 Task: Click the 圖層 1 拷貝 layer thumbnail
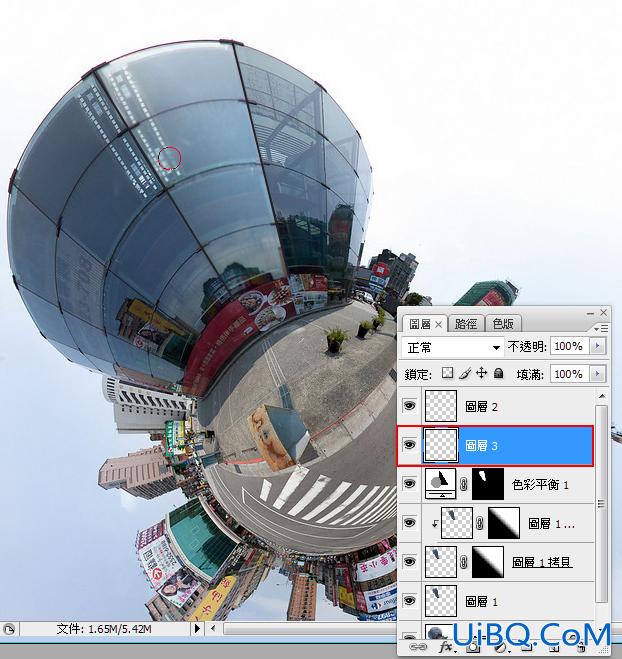pos(440,562)
